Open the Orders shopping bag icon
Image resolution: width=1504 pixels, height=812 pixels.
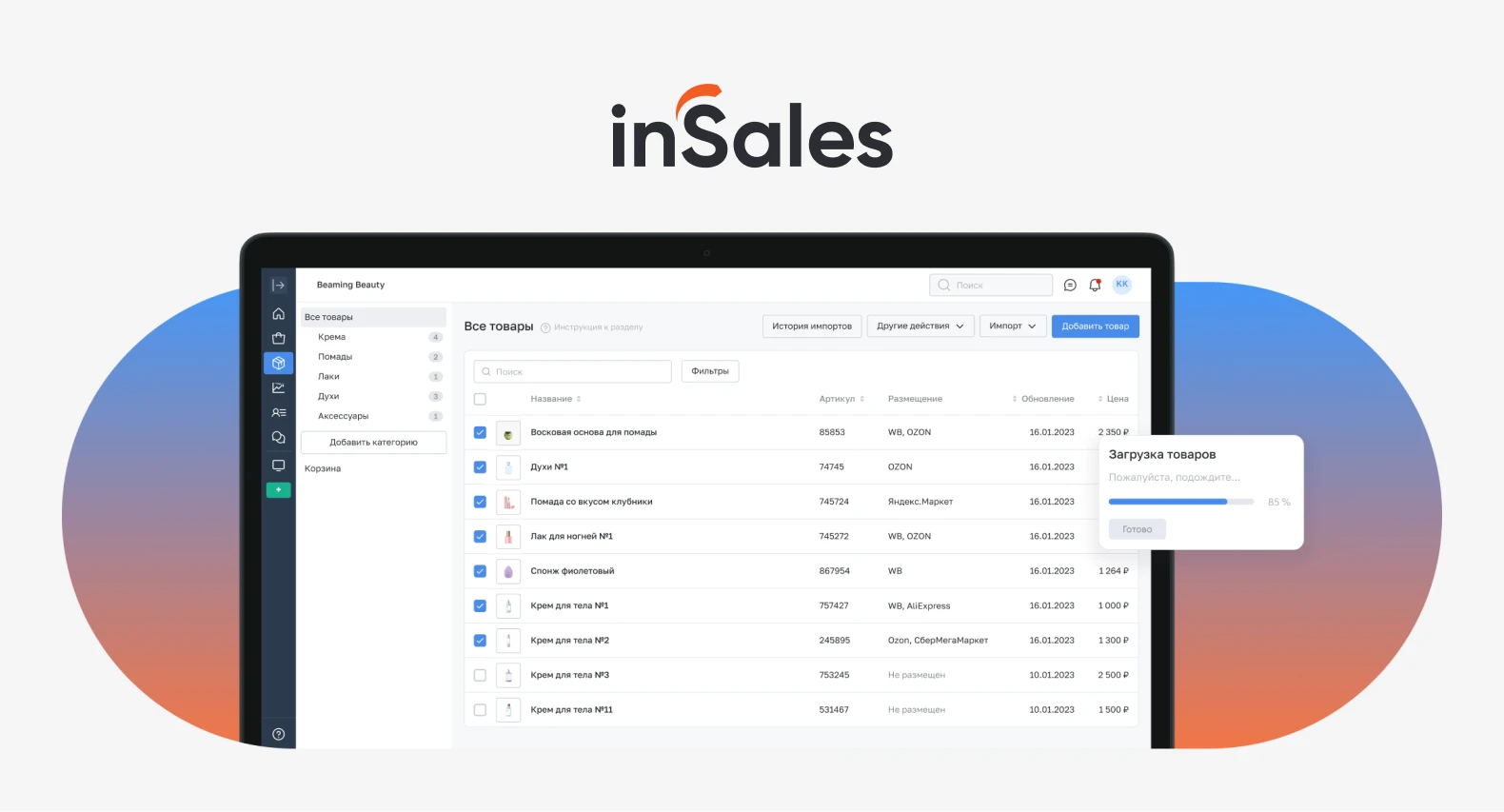pos(278,338)
